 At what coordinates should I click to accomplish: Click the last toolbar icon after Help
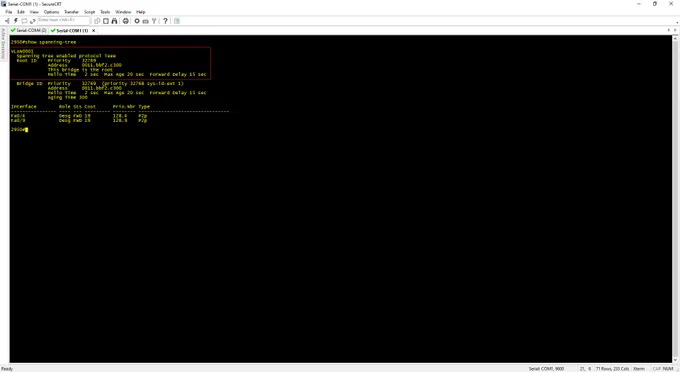coord(177,21)
